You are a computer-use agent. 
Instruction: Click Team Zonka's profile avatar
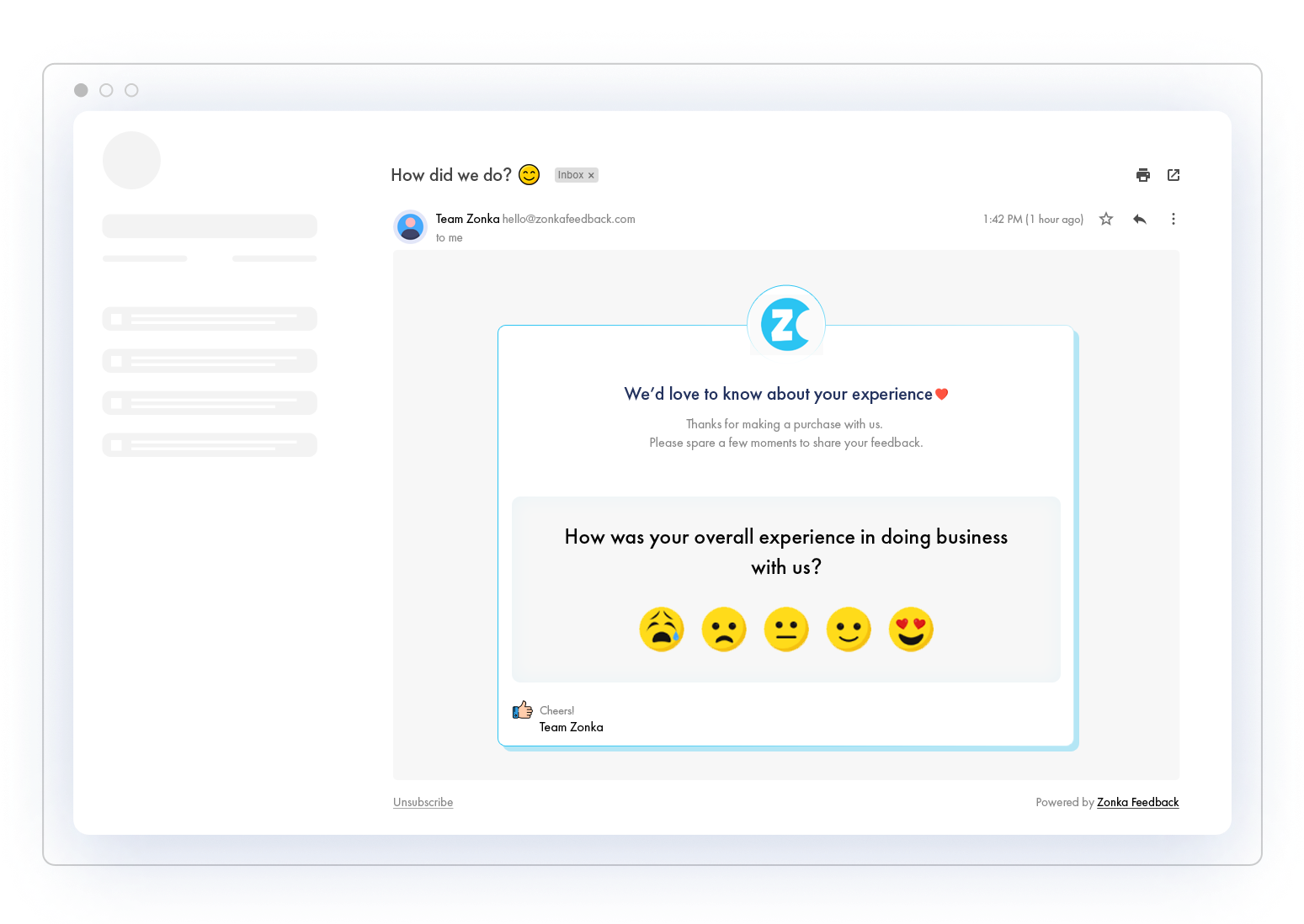click(410, 226)
